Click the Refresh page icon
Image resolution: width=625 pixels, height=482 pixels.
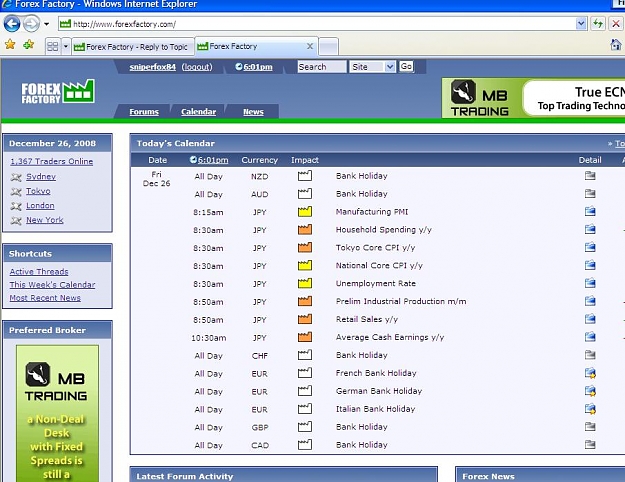(x=598, y=24)
